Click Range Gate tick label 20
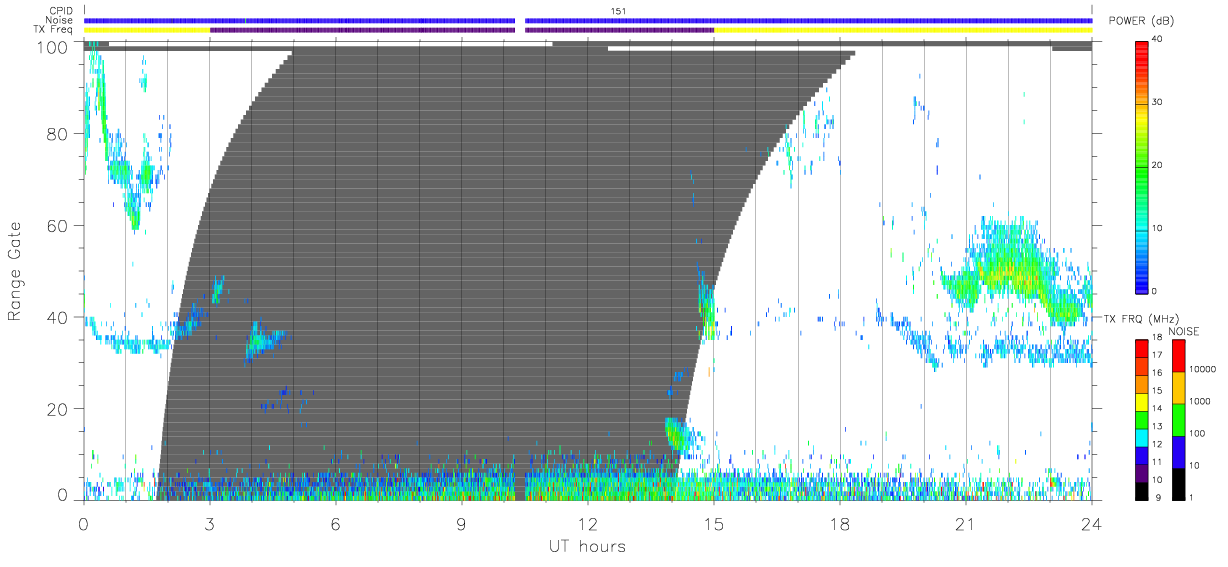 click(57, 409)
